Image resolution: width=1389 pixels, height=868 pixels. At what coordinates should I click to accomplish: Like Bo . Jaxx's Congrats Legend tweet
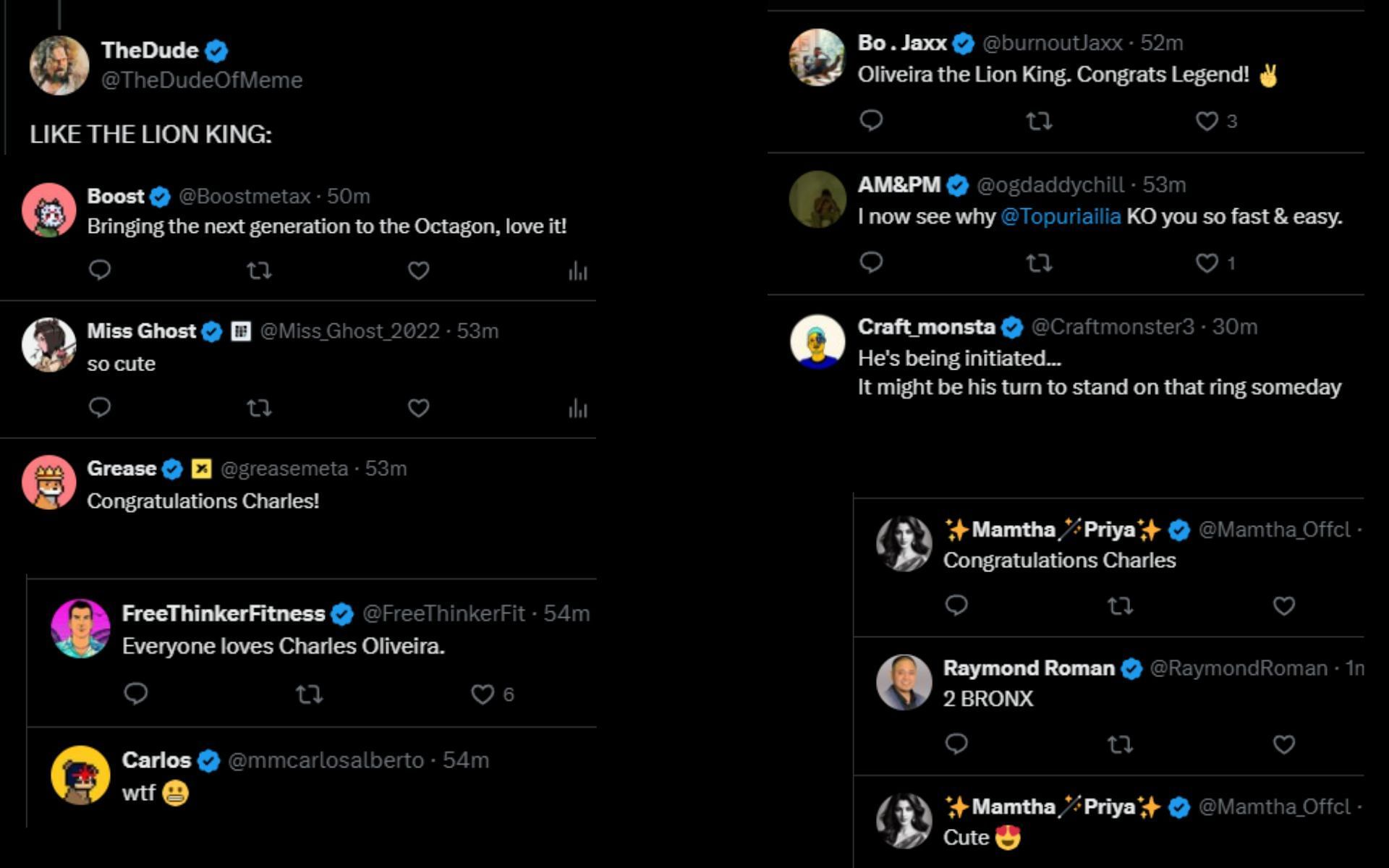[x=1207, y=121]
